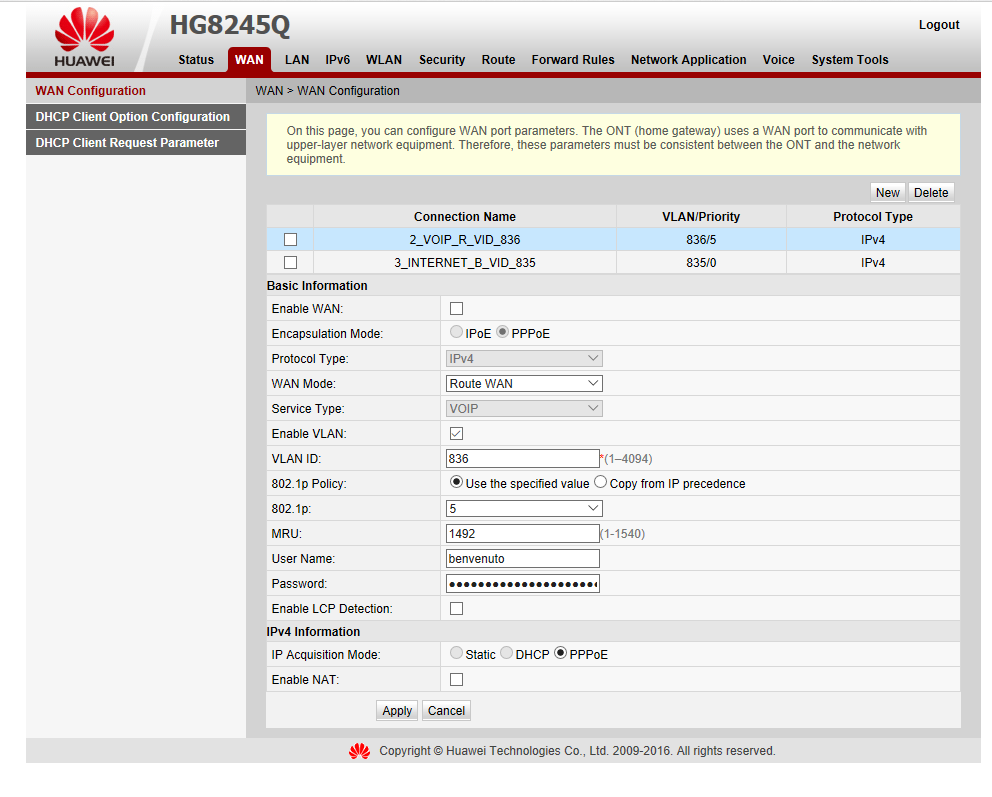Viewport: 992px width, 797px height.
Task: Select the IPoE encapsulation radio button
Action: click(x=456, y=332)
